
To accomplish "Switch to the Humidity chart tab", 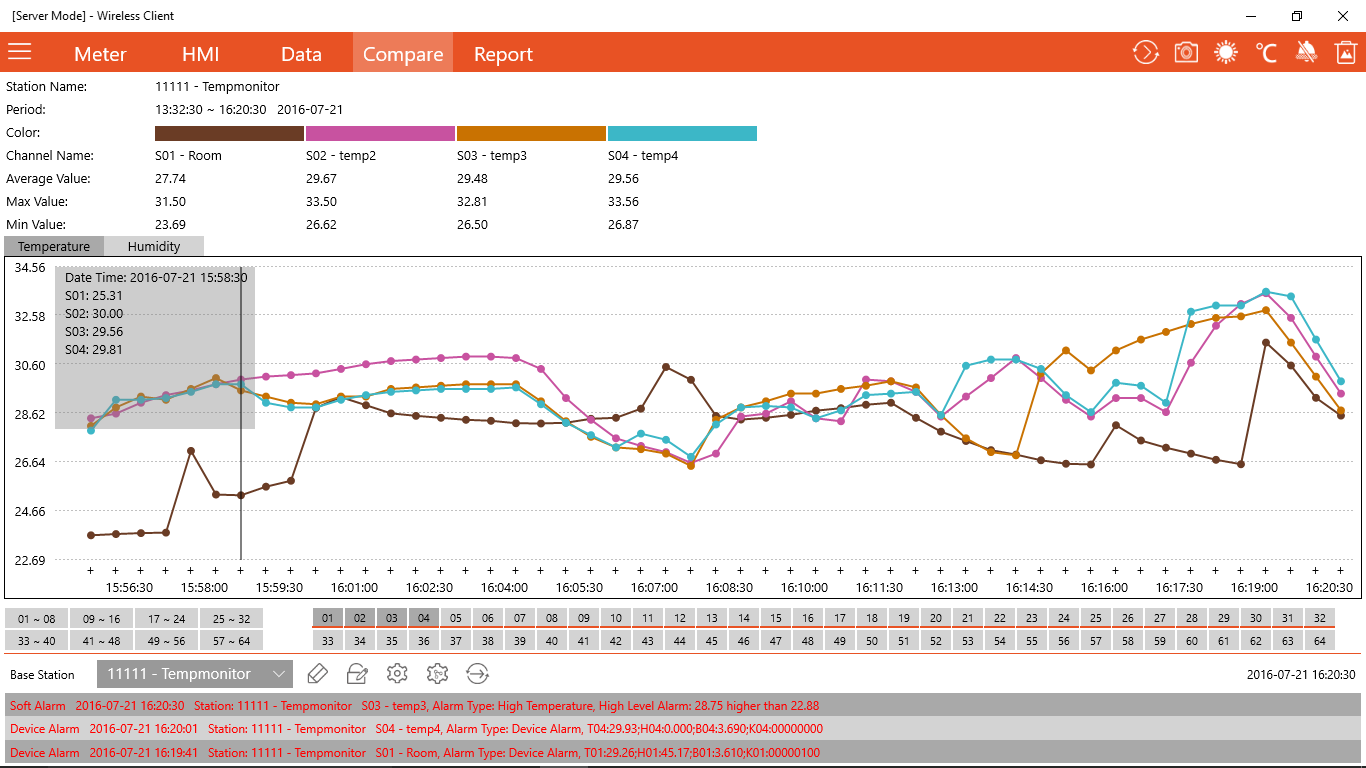I will click(x=154, y=246).
